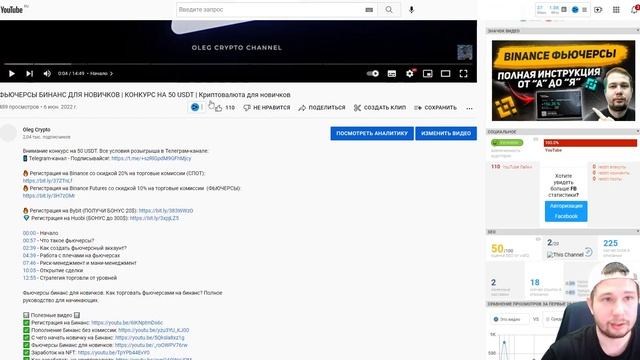Click the blue extension icon beside likes
The width and height of the screenshot is (640, 360).
click(195, 107)
